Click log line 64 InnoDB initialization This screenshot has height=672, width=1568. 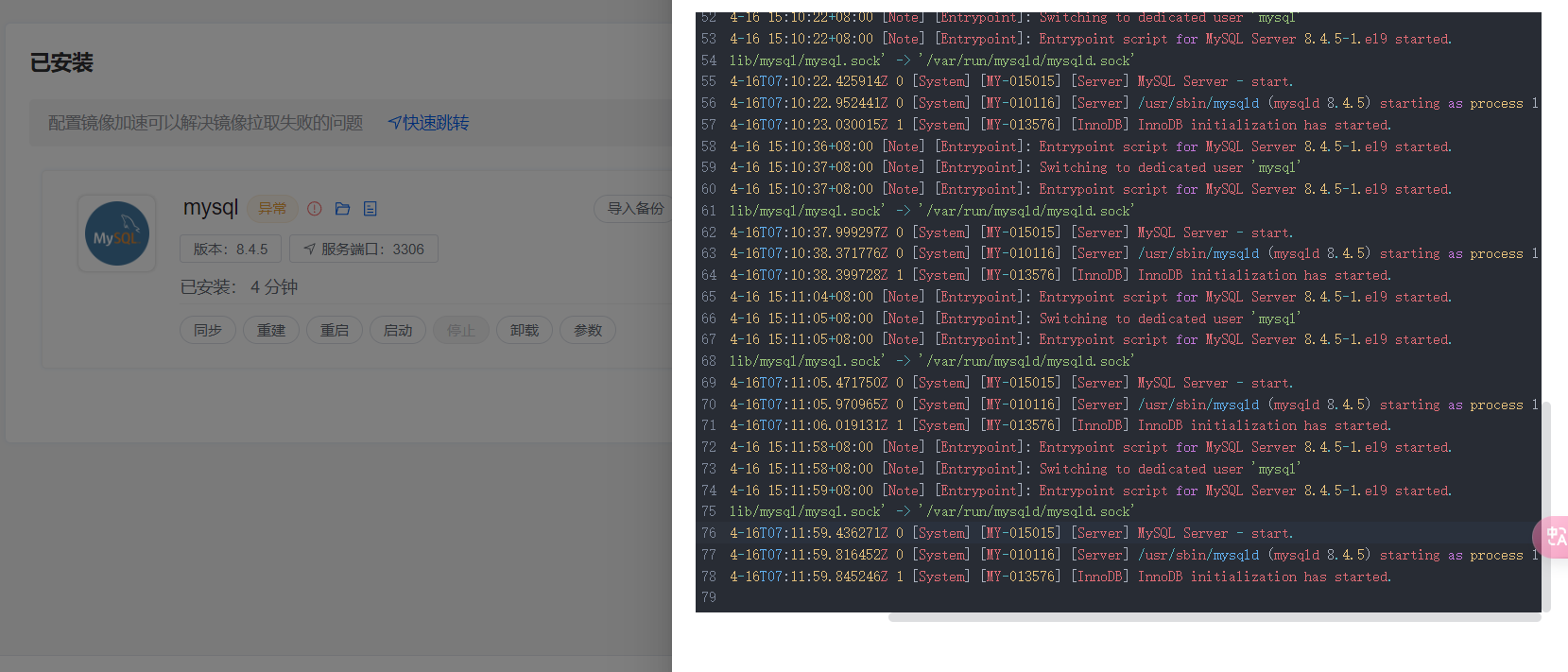[1060, 275]
